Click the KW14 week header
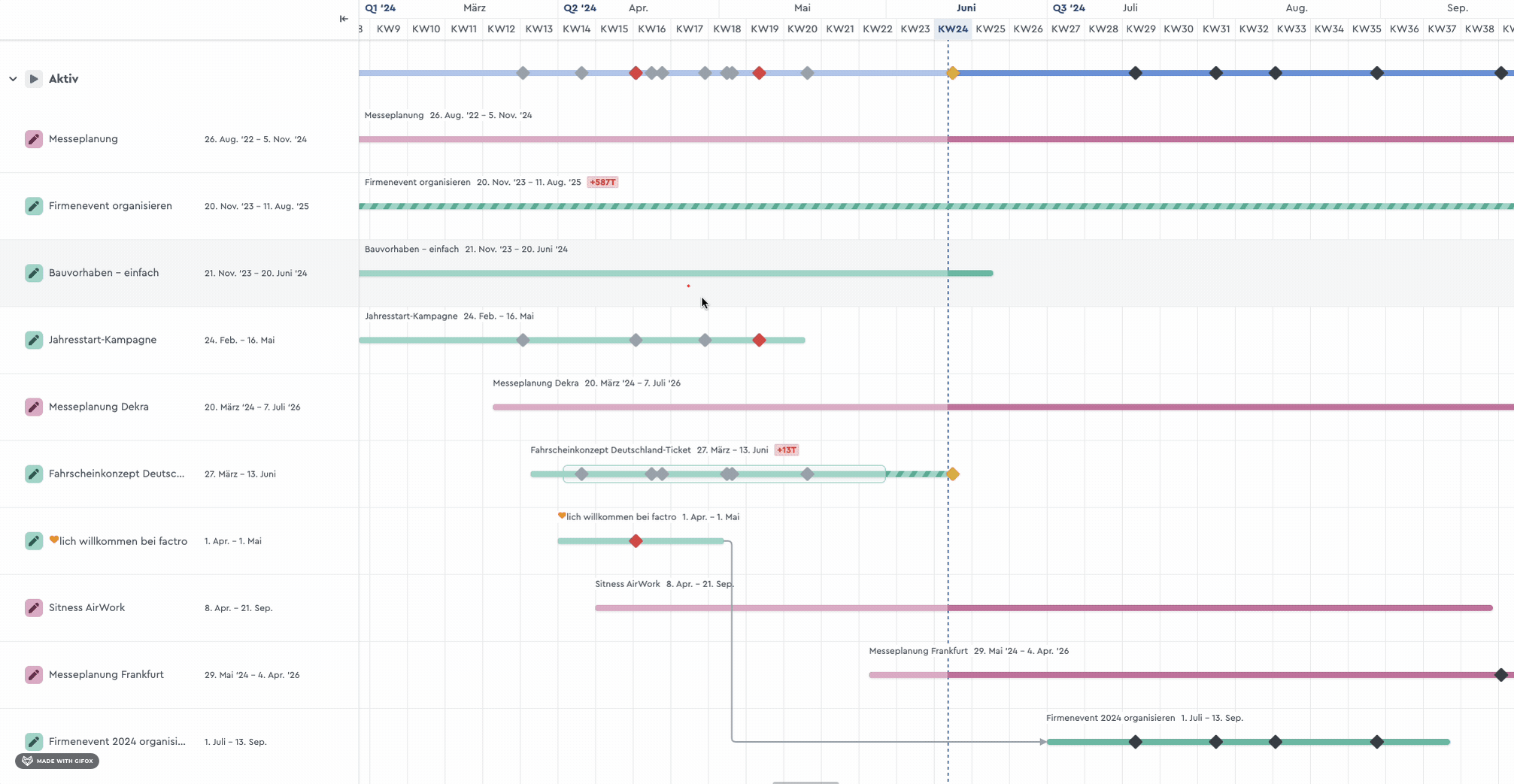The height and width of the screenshot is (784, 1514). pyautogui.click(x=576, y=29)
